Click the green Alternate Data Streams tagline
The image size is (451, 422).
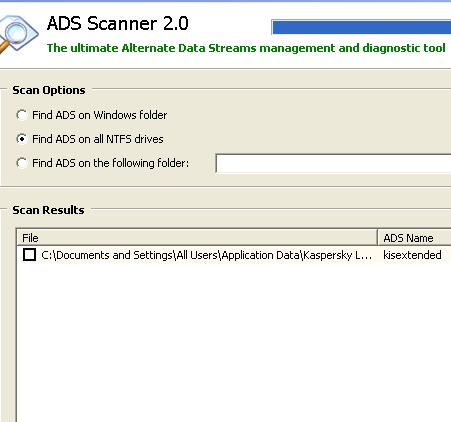[246, 48]
